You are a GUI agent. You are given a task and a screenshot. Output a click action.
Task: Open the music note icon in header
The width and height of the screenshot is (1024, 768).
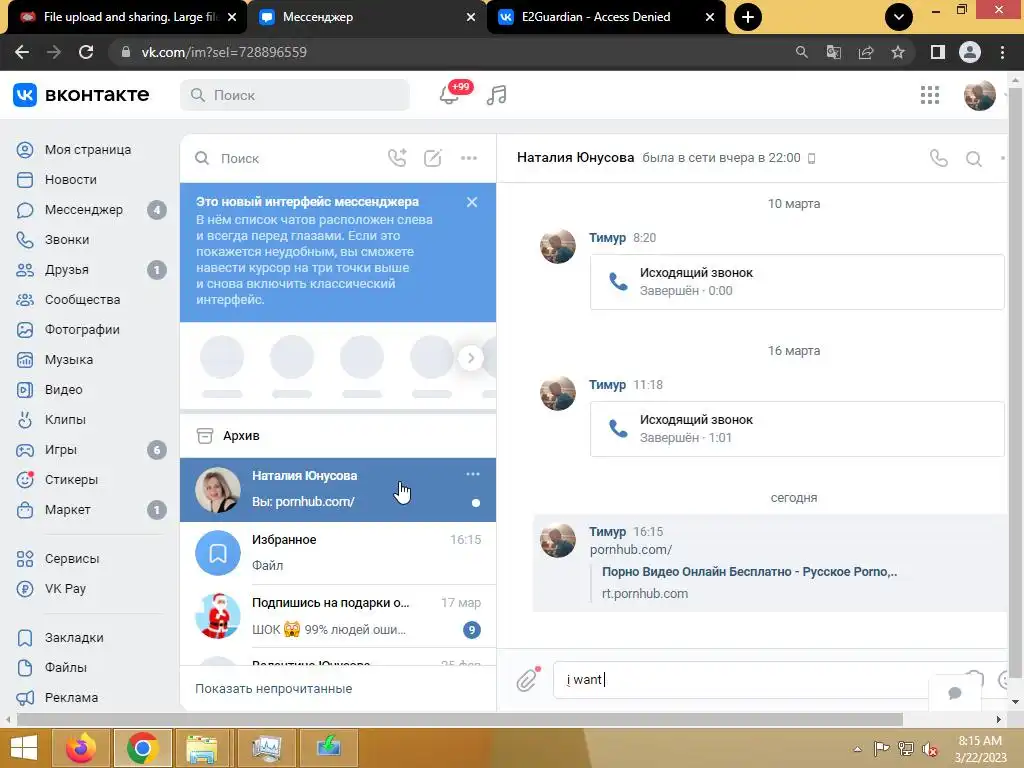[496, 95]
